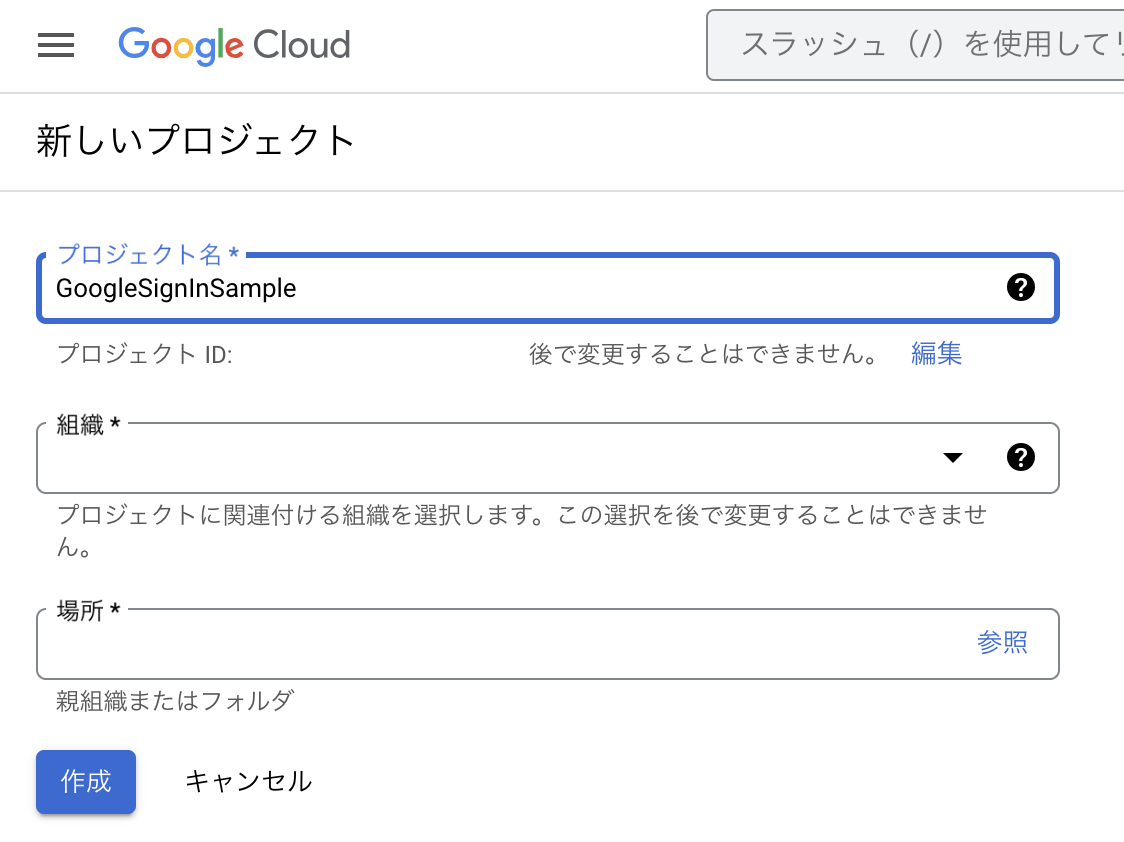Select the help icon in the organization row

[x=1021, y=457]
